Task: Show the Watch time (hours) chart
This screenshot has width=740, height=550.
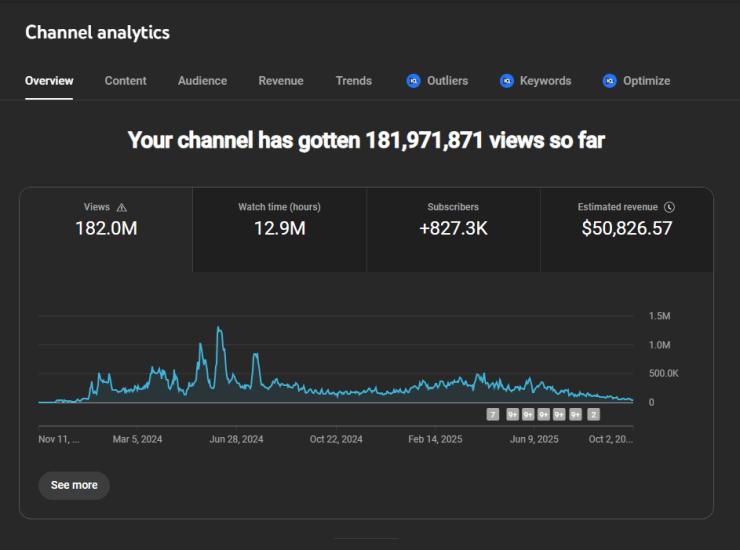Action: [x=279, y=229]
